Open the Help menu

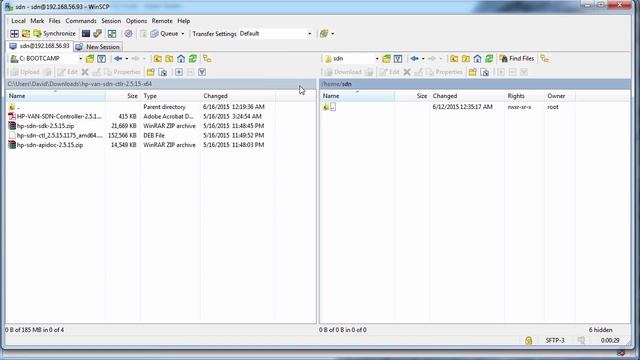point(184,21)
